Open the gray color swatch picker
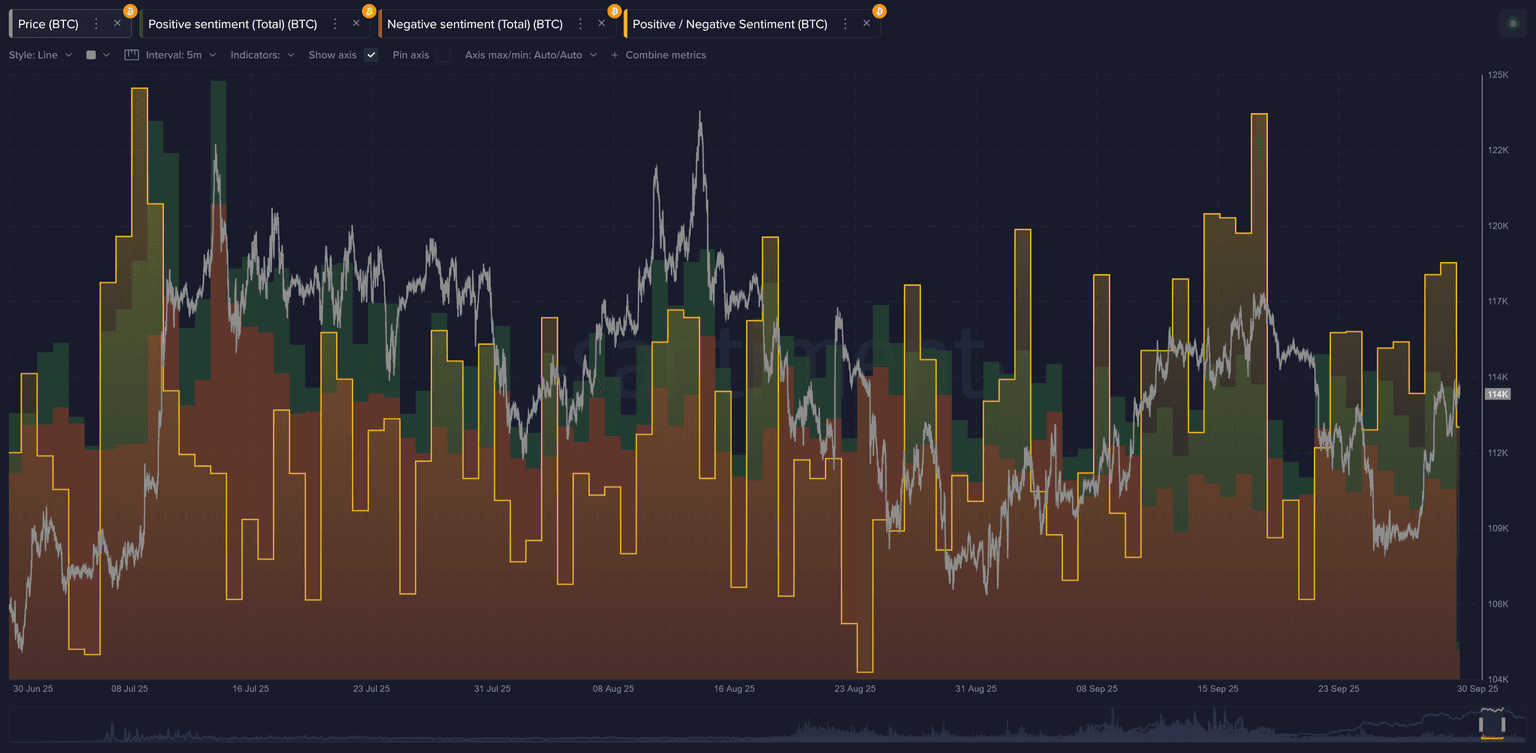Image resolution: width=1536 pixels, height=753 pixels. point(91,55)
